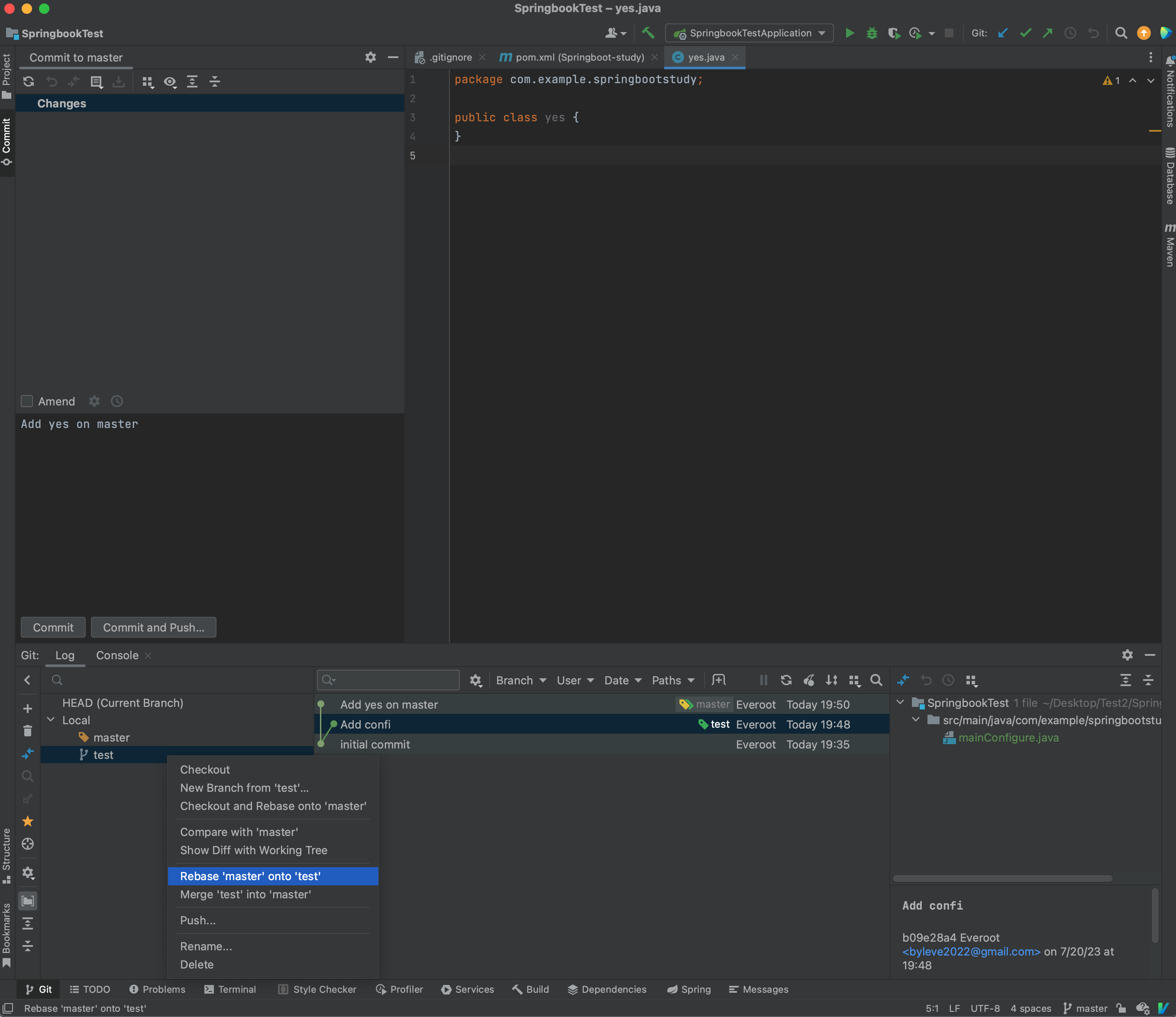Select the 'initial commit' log row
This screenshot has height=1017, width=1176.
coord(601,745)
